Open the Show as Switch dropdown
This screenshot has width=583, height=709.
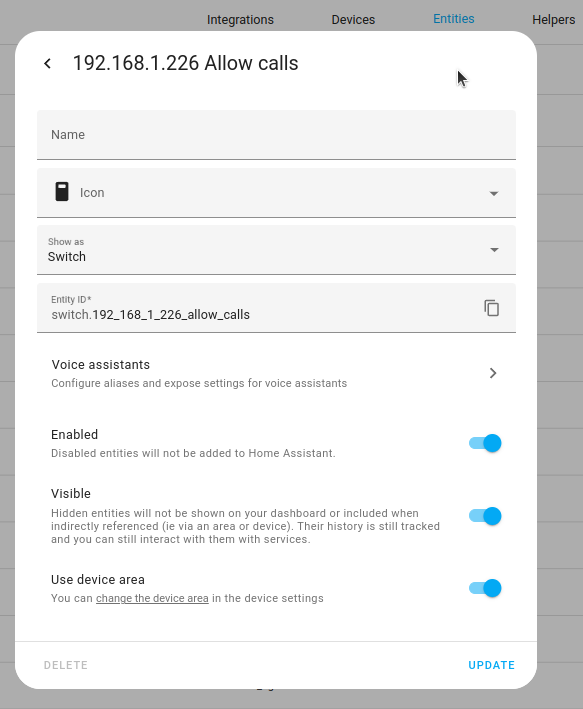(276, 250)
